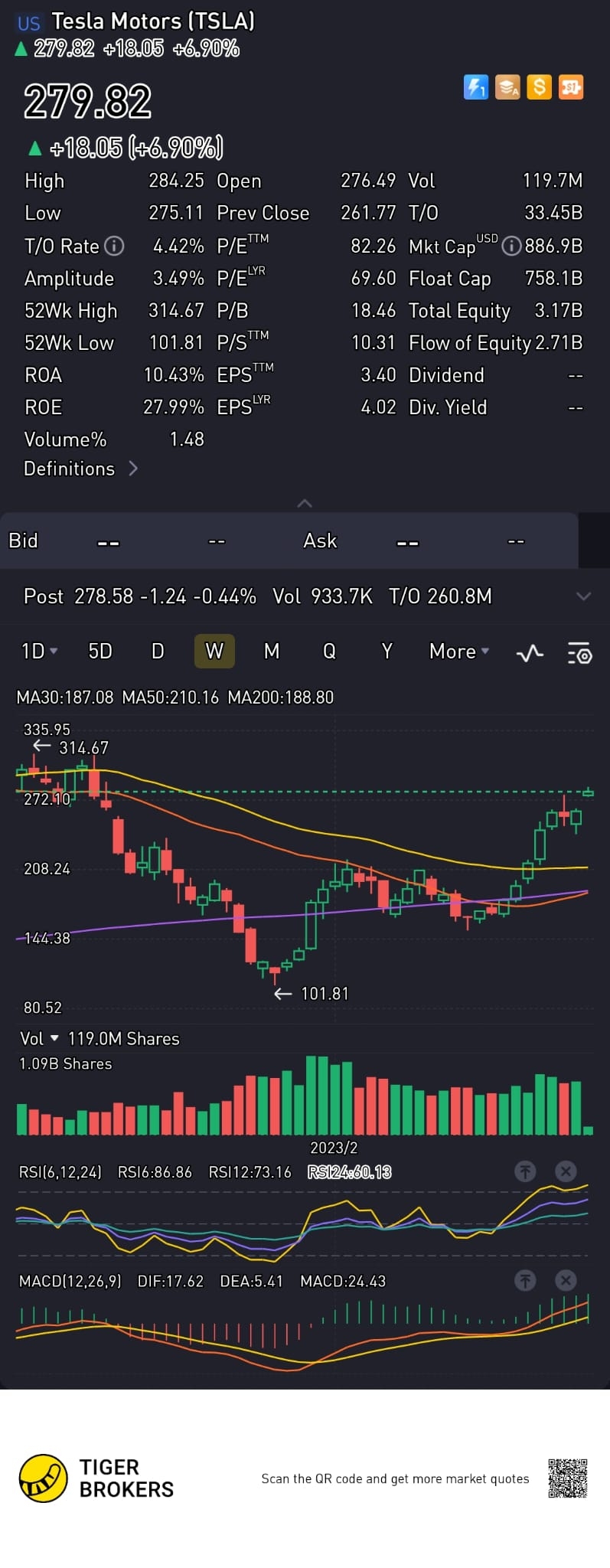Tap the Float Cap value 758.1B
This screenshot has height=1568, width=610.
tap(553, 279)
